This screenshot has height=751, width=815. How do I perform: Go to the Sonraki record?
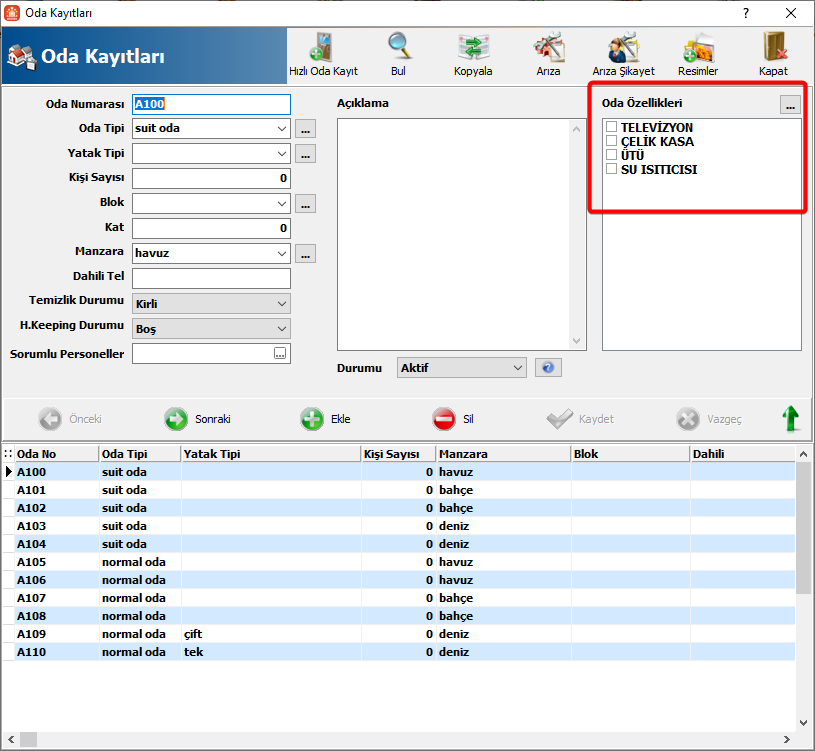click(198, 419)
